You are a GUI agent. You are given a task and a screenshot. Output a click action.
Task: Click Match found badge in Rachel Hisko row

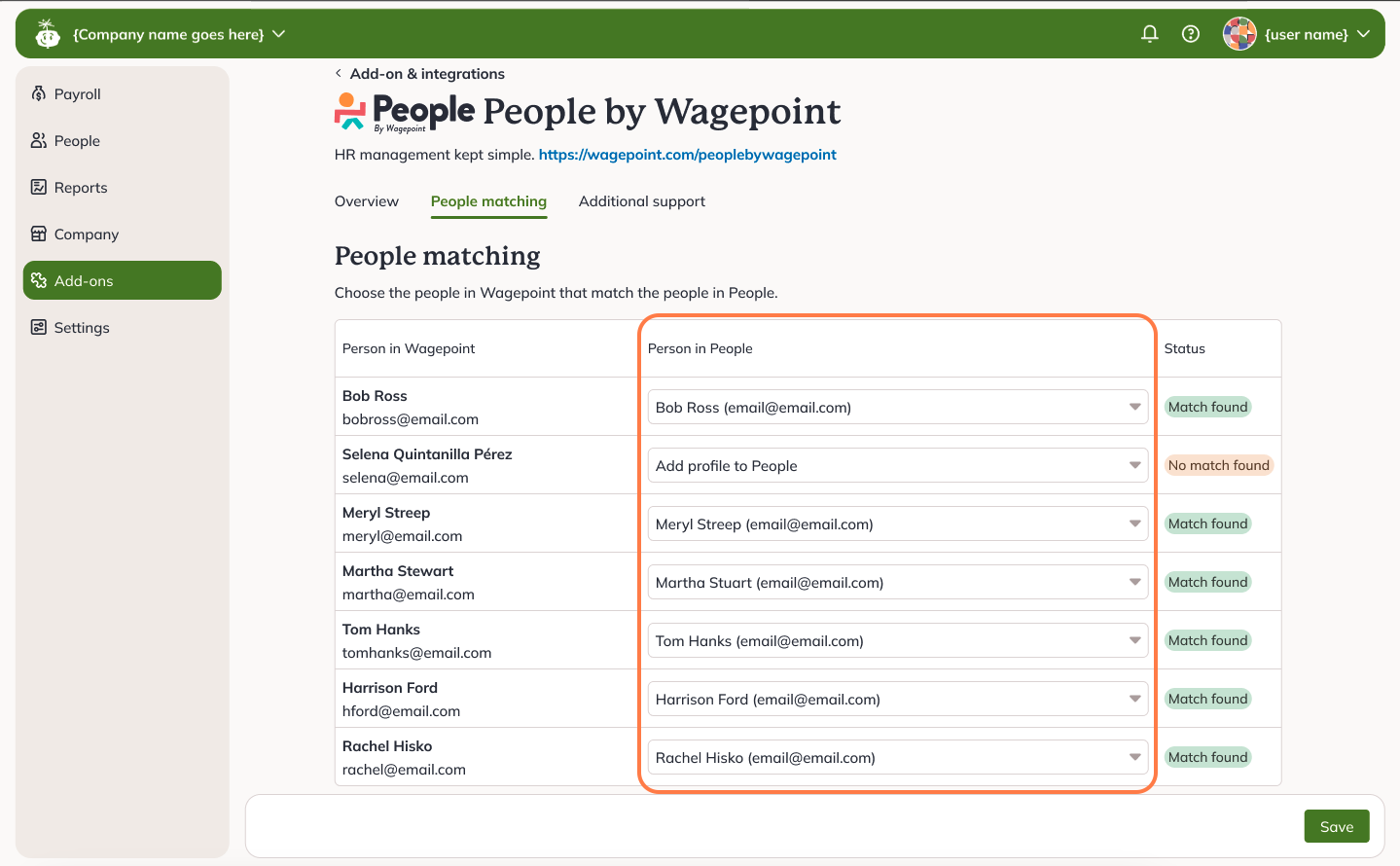coord(1207,757)
